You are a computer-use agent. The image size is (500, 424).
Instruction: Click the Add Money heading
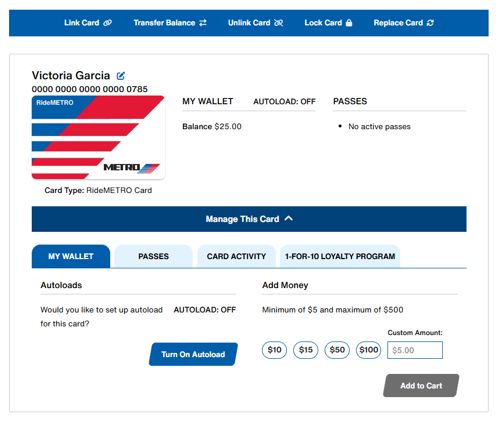click(285, 285)
